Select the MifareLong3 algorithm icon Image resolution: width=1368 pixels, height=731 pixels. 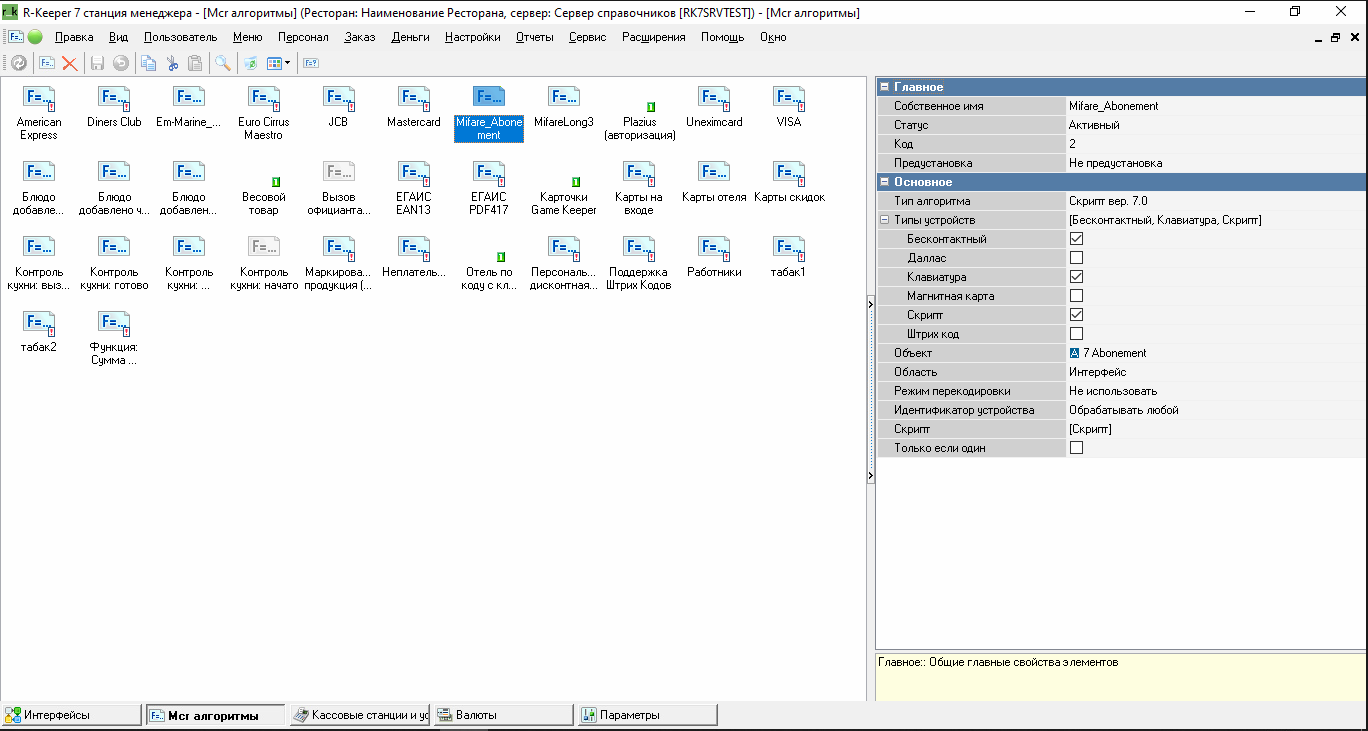564,98
